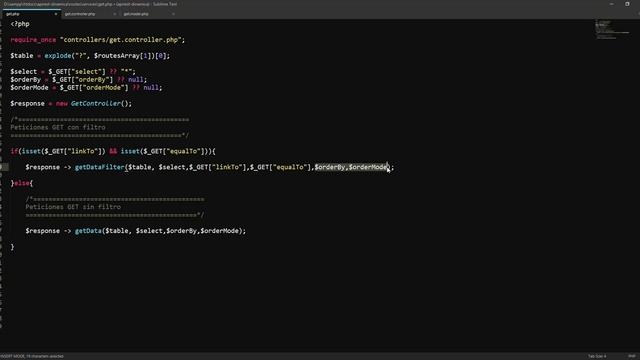Open the get.controller.php tab
The height and width of the screenshot is (360, 640).
point(80,14)
